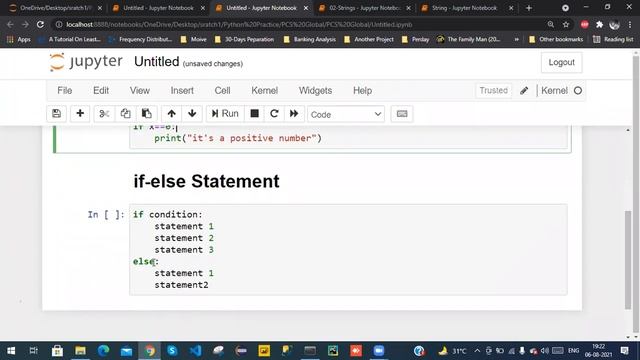Open the Other bookmarks folder

click(556, 40)
